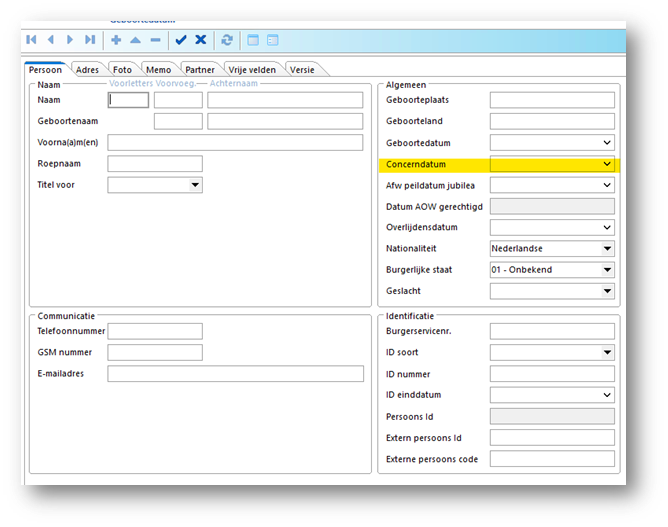Open the highlighted Concerndatum date dropdown

point(607,164)
